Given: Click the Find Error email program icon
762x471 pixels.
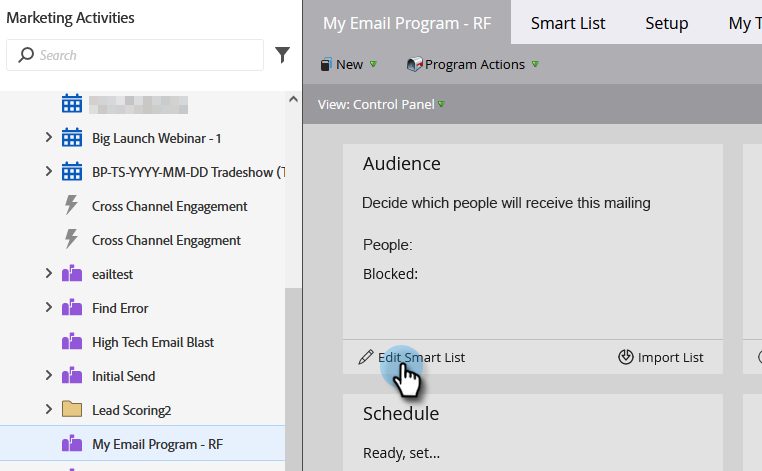Looking at the screenshot, I should [x=71, y=308].
